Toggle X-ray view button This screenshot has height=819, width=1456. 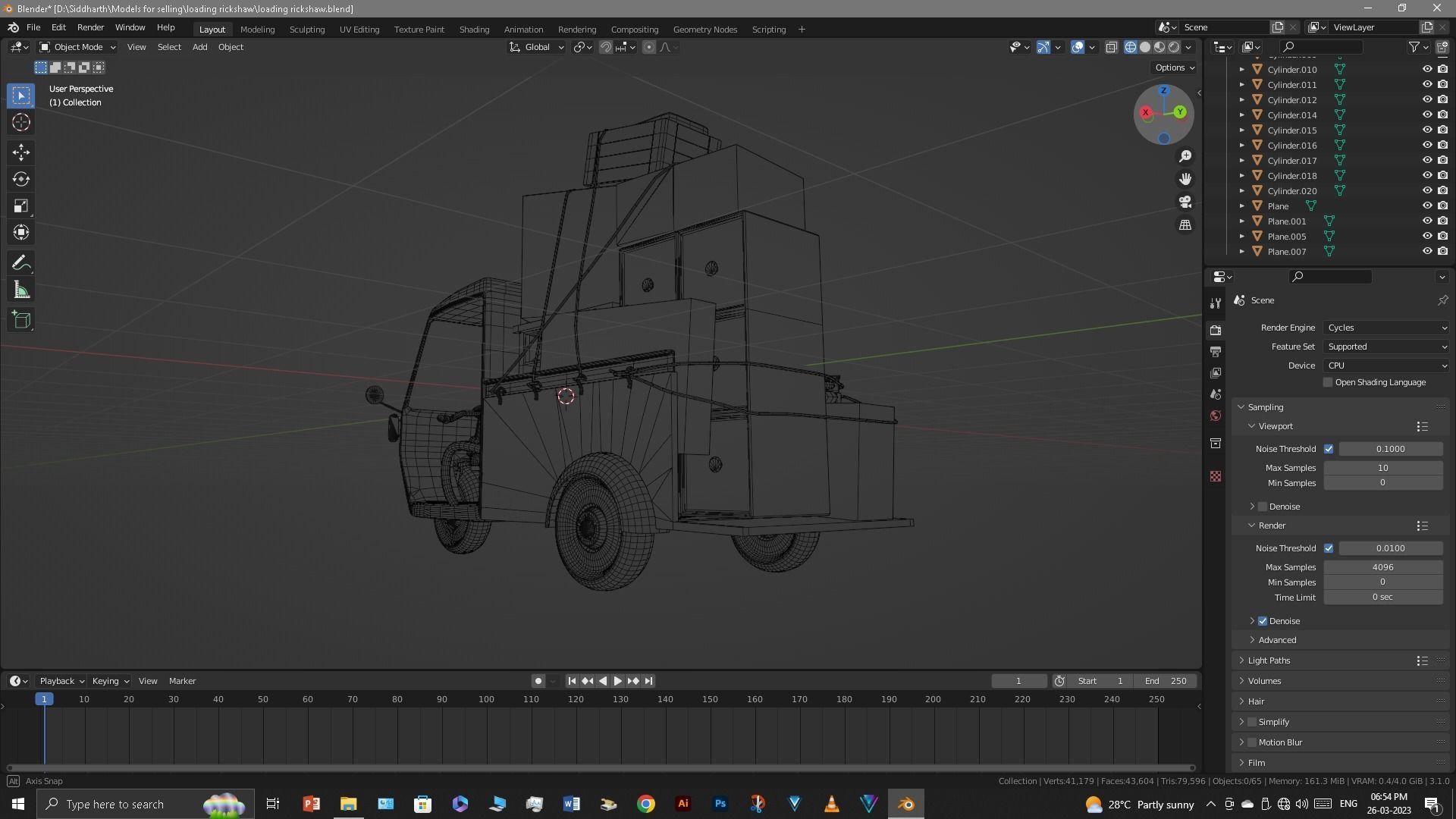[x=1111, y=47]
